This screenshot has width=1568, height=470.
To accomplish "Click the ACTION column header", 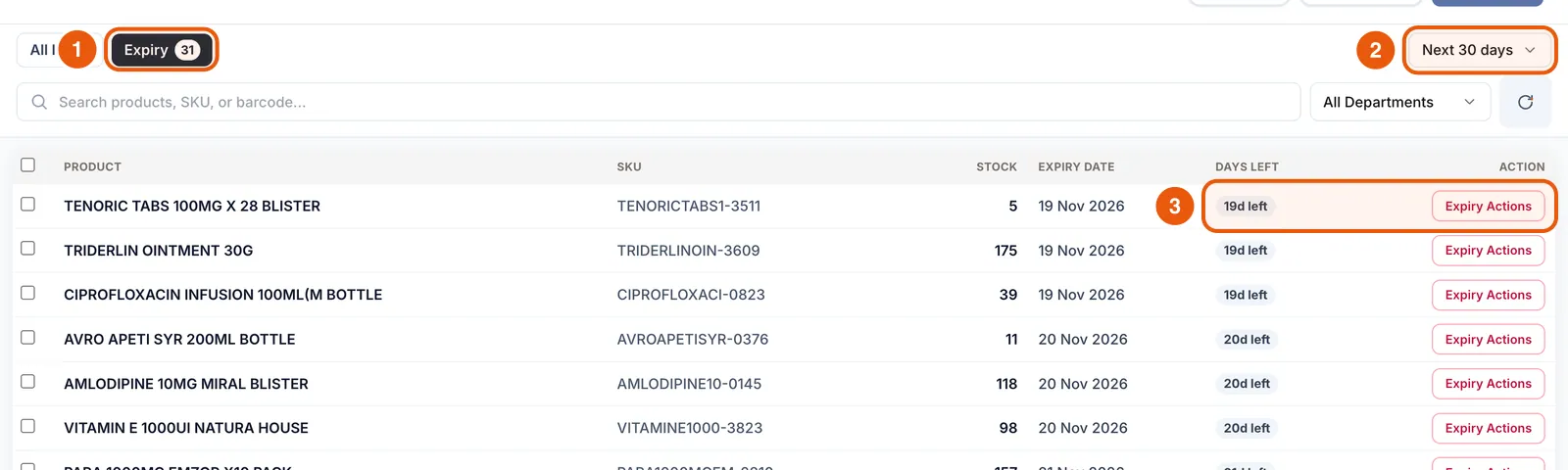I will click(x=1522, y=166).
